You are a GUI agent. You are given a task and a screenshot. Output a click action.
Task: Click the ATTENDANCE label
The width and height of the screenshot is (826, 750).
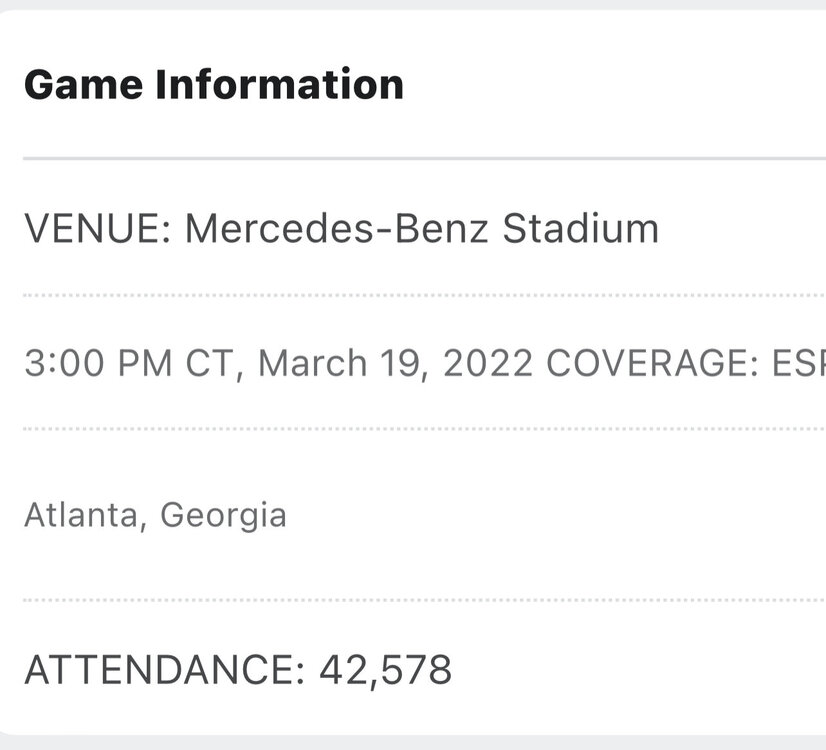[x=160, y=669]
